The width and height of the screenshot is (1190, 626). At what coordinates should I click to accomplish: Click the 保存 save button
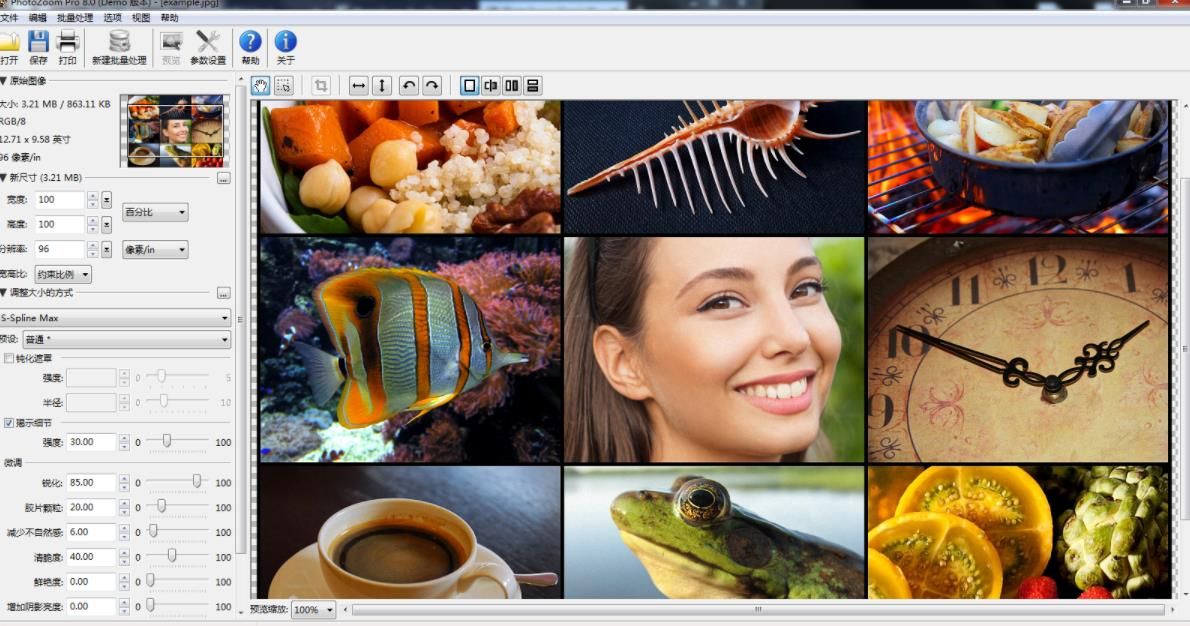[38, 46]
